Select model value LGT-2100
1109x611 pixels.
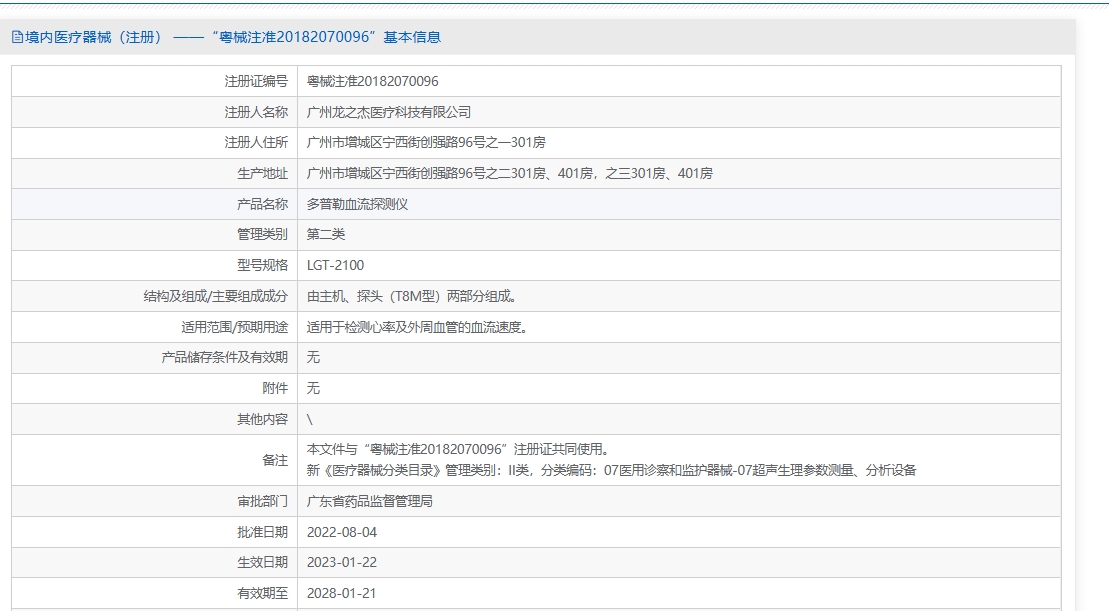(335, 266)
